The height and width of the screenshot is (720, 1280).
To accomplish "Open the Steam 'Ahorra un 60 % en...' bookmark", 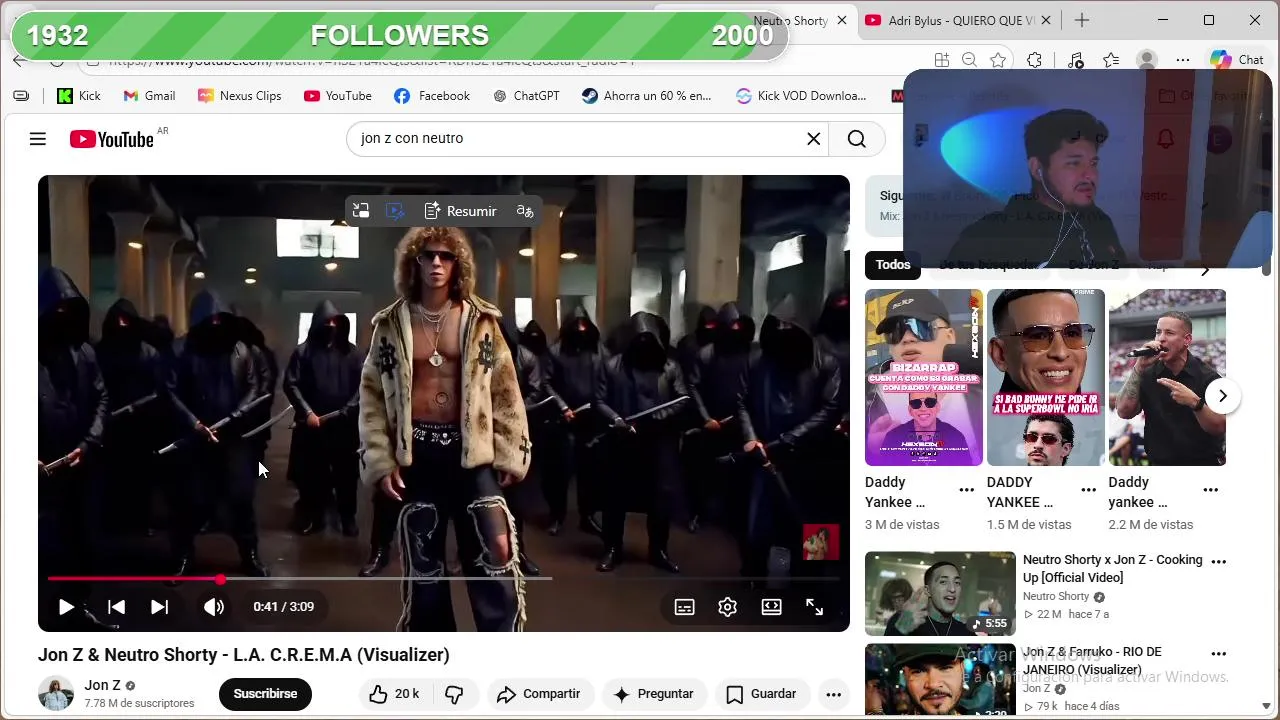I will tap(647, 96).
